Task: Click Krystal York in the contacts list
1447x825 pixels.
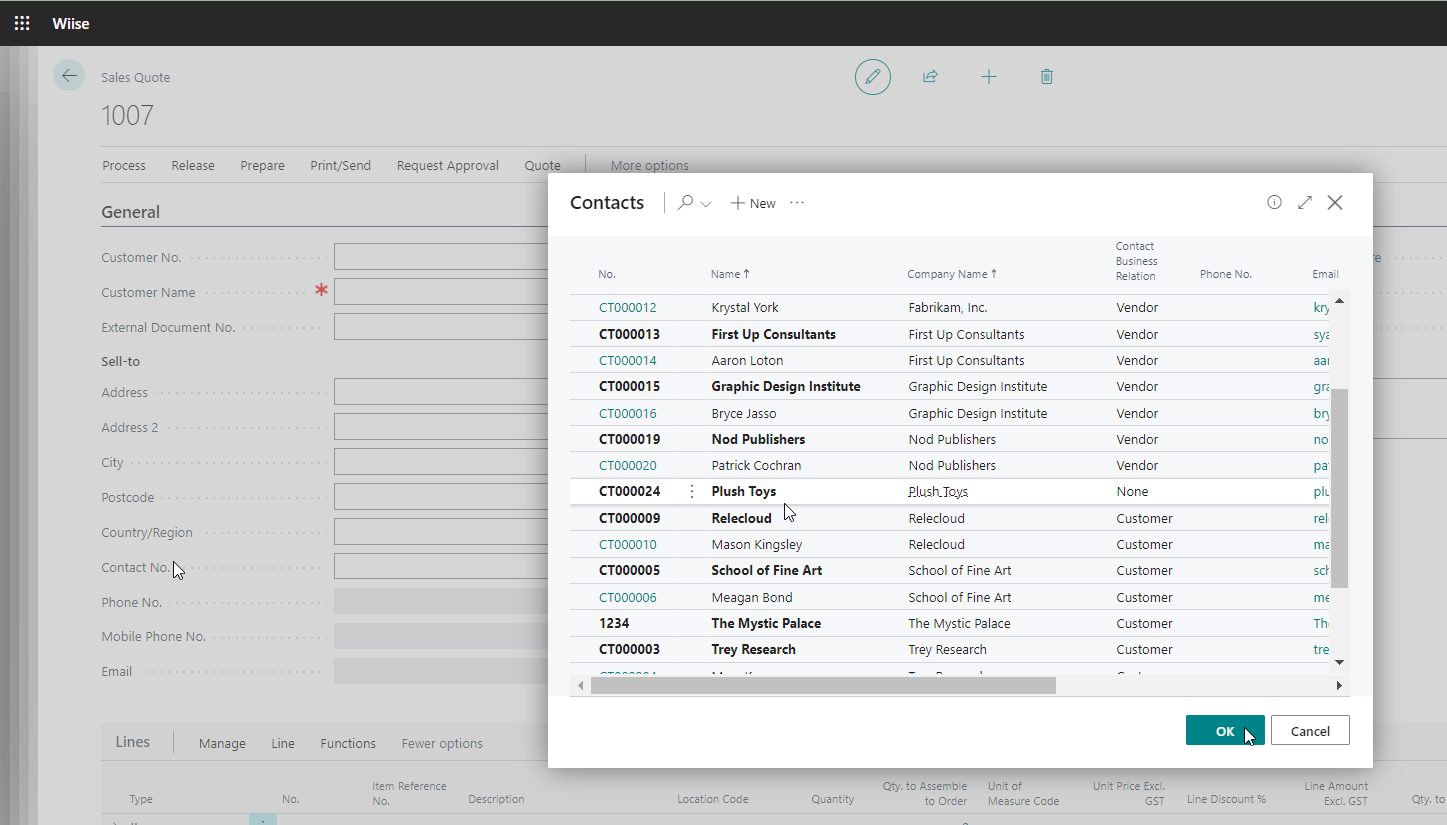Action: 745,308
